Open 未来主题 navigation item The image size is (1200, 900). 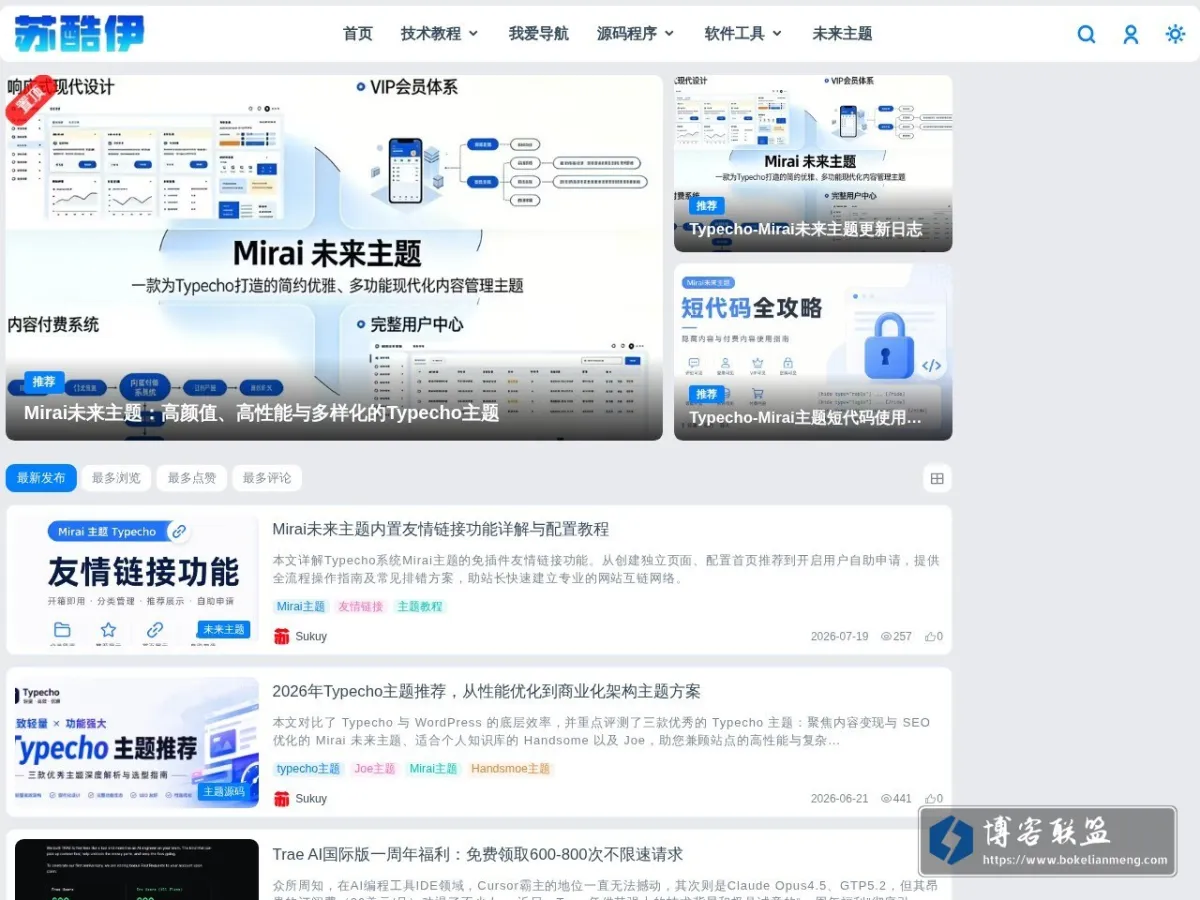842,34
